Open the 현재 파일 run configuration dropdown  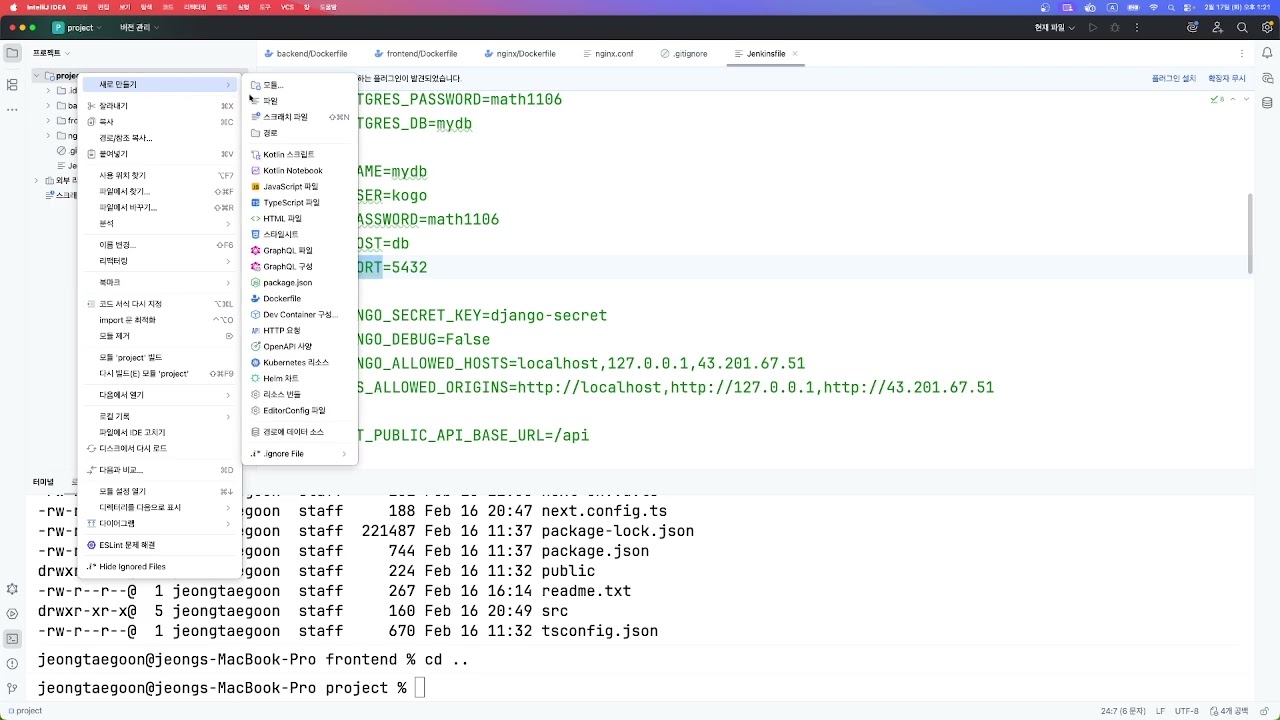click(1055, 28)
